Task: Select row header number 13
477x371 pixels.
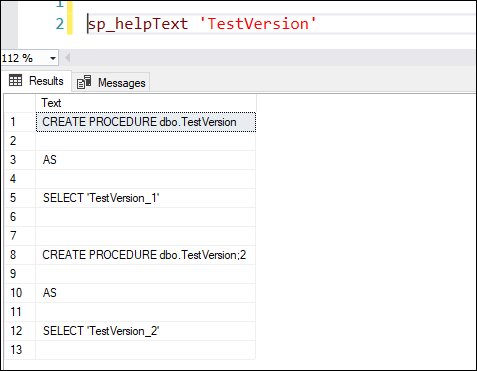Action: (20, 350)
